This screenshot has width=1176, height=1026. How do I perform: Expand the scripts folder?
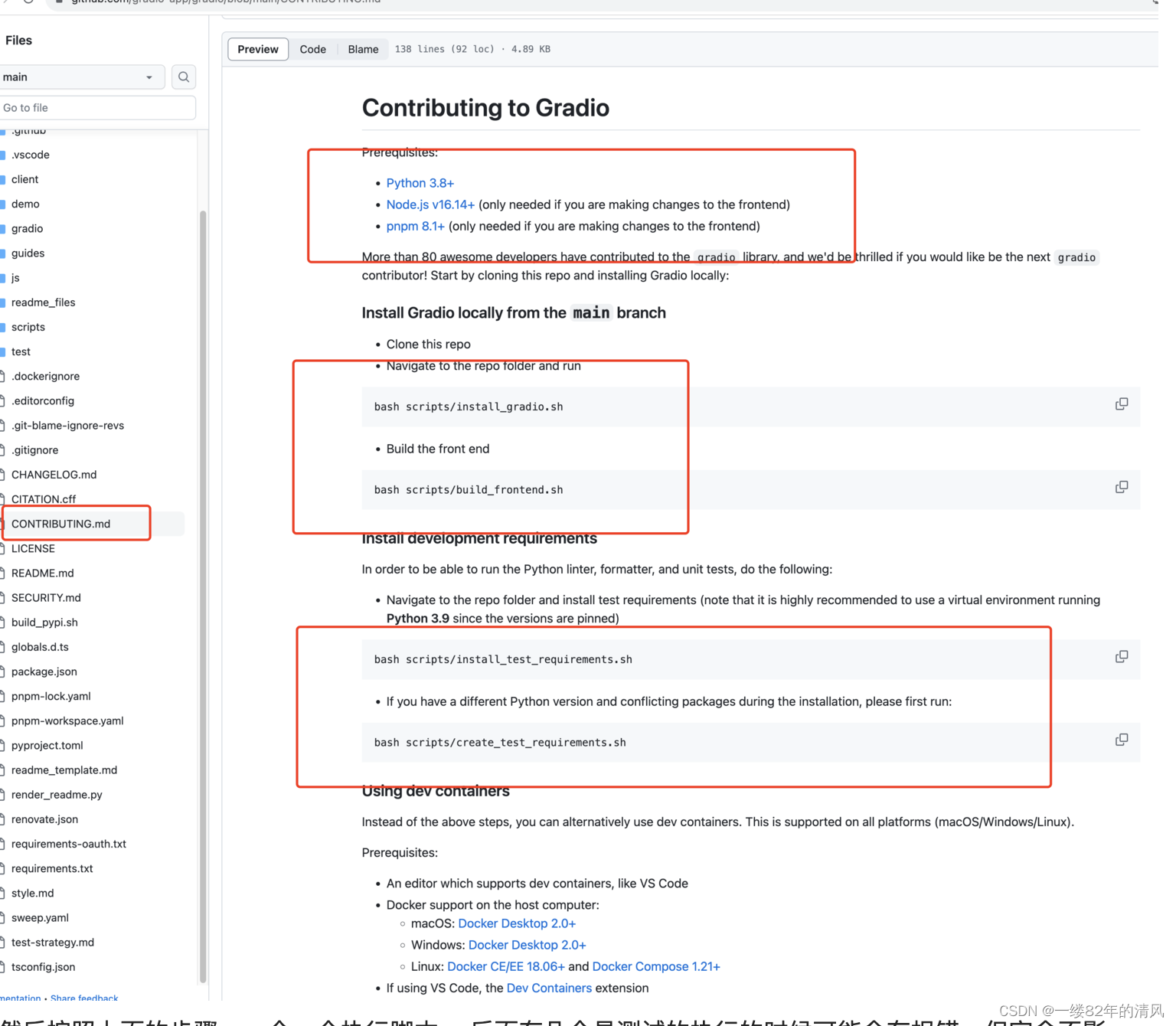point(28,327)
